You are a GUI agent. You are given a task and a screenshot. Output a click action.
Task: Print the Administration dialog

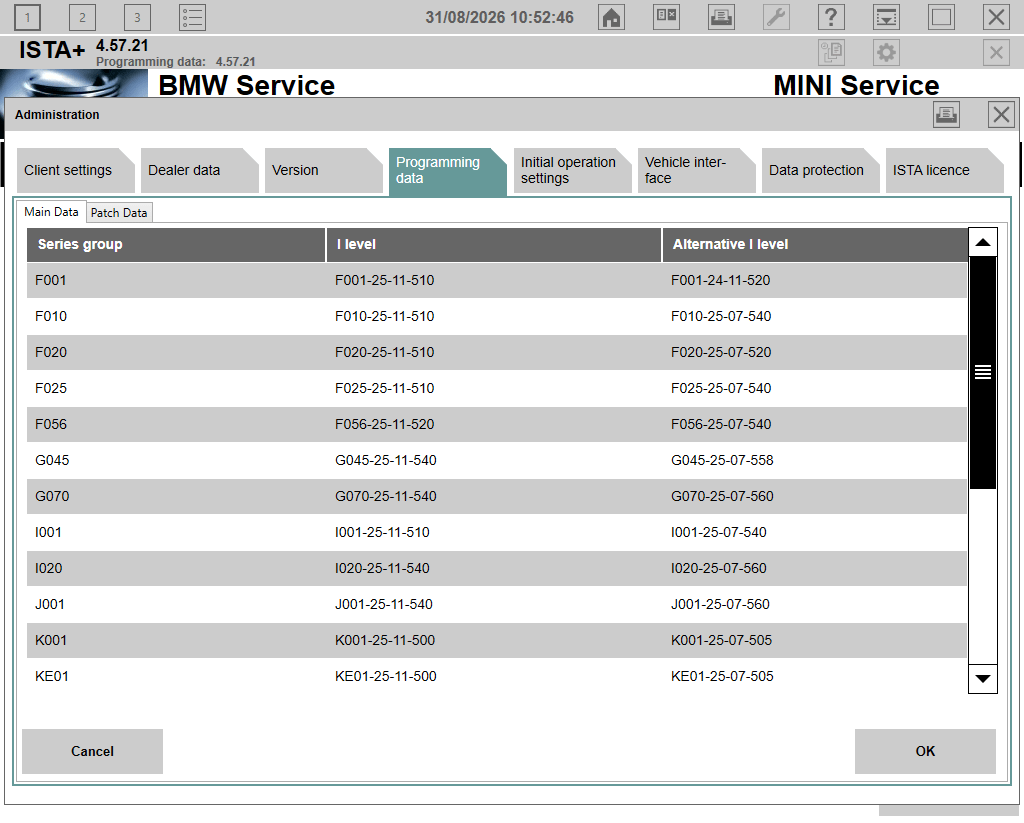click(946, 115)
